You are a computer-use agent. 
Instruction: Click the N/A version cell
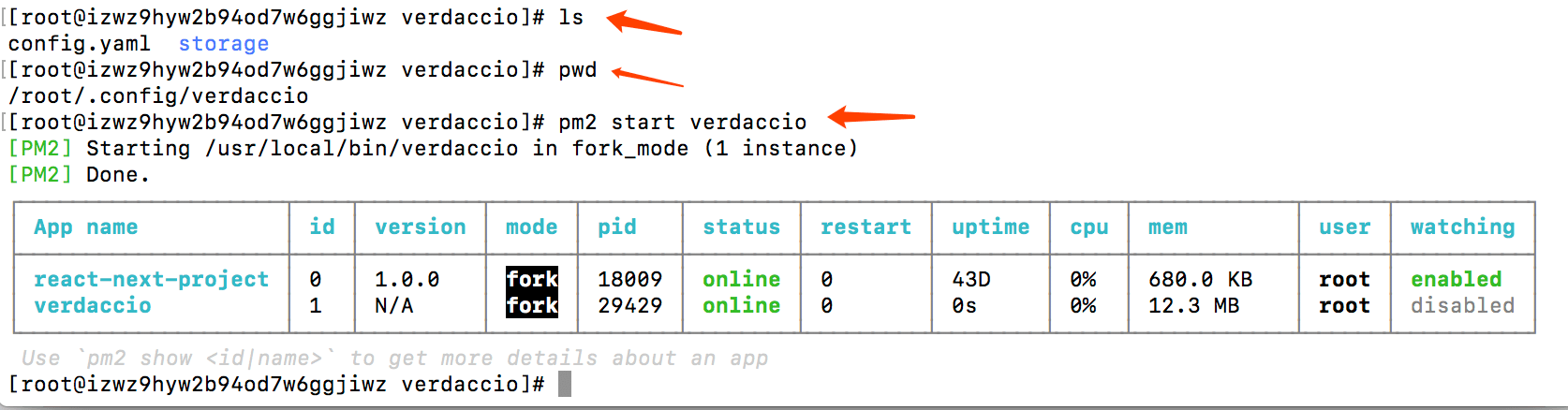point(394,306)
